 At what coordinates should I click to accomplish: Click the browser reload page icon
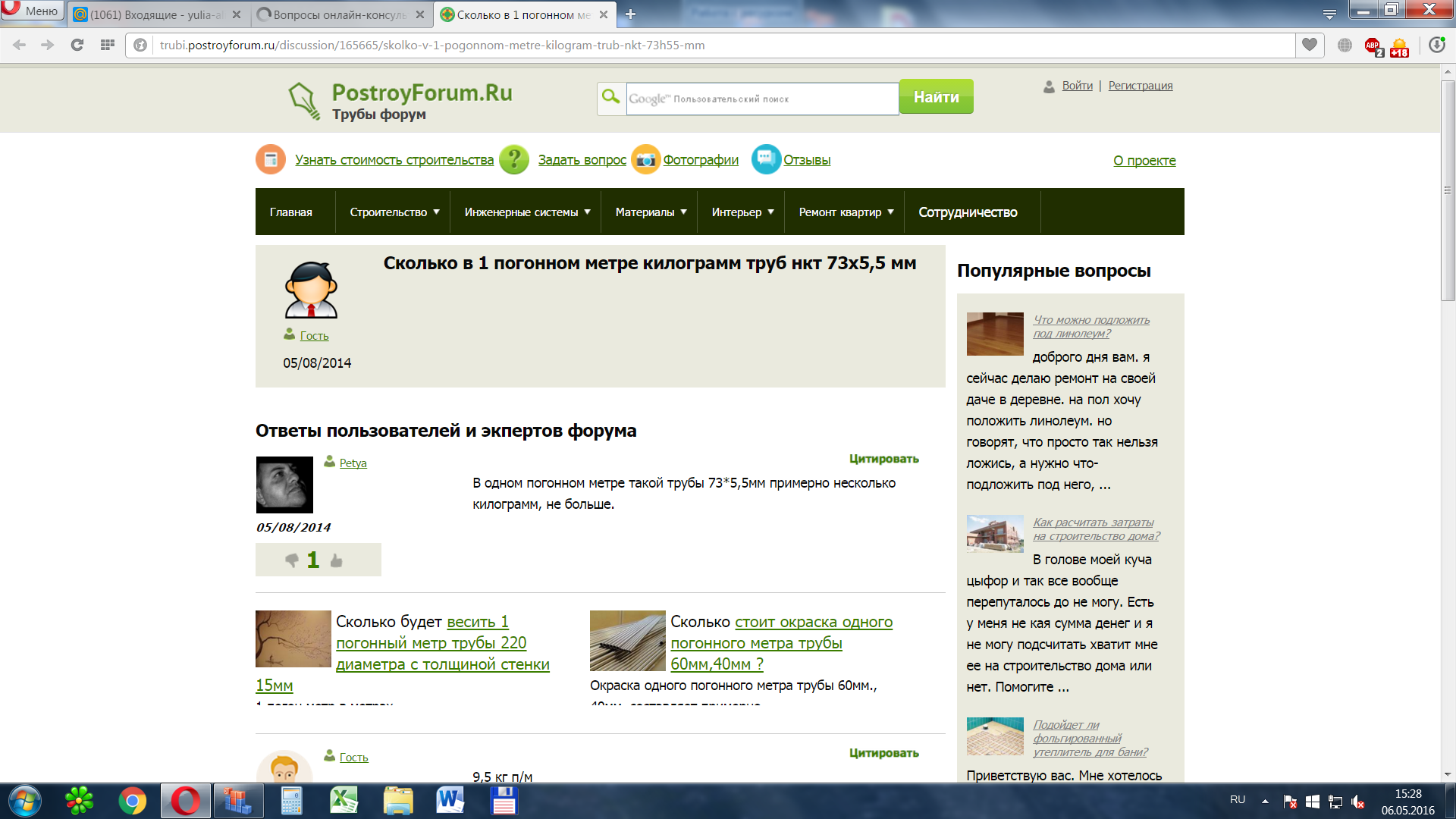(77, 45)
